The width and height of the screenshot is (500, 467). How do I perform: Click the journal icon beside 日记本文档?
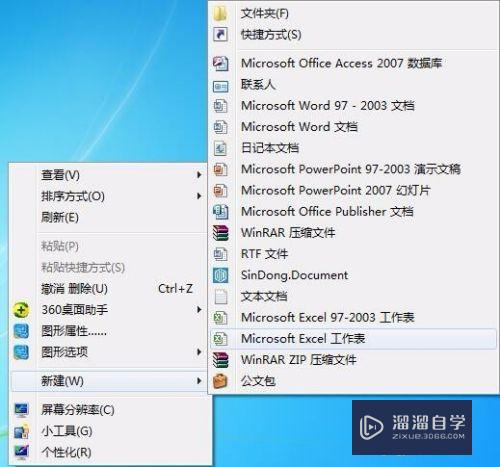tap(221, 148)
